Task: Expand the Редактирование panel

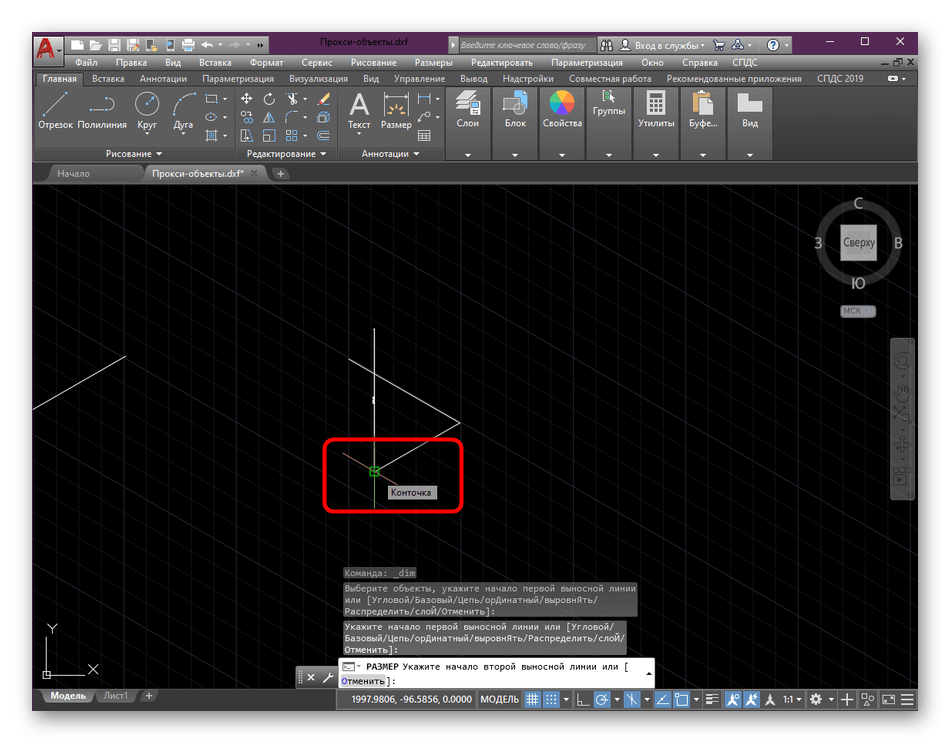Action: tap(286, 154)
